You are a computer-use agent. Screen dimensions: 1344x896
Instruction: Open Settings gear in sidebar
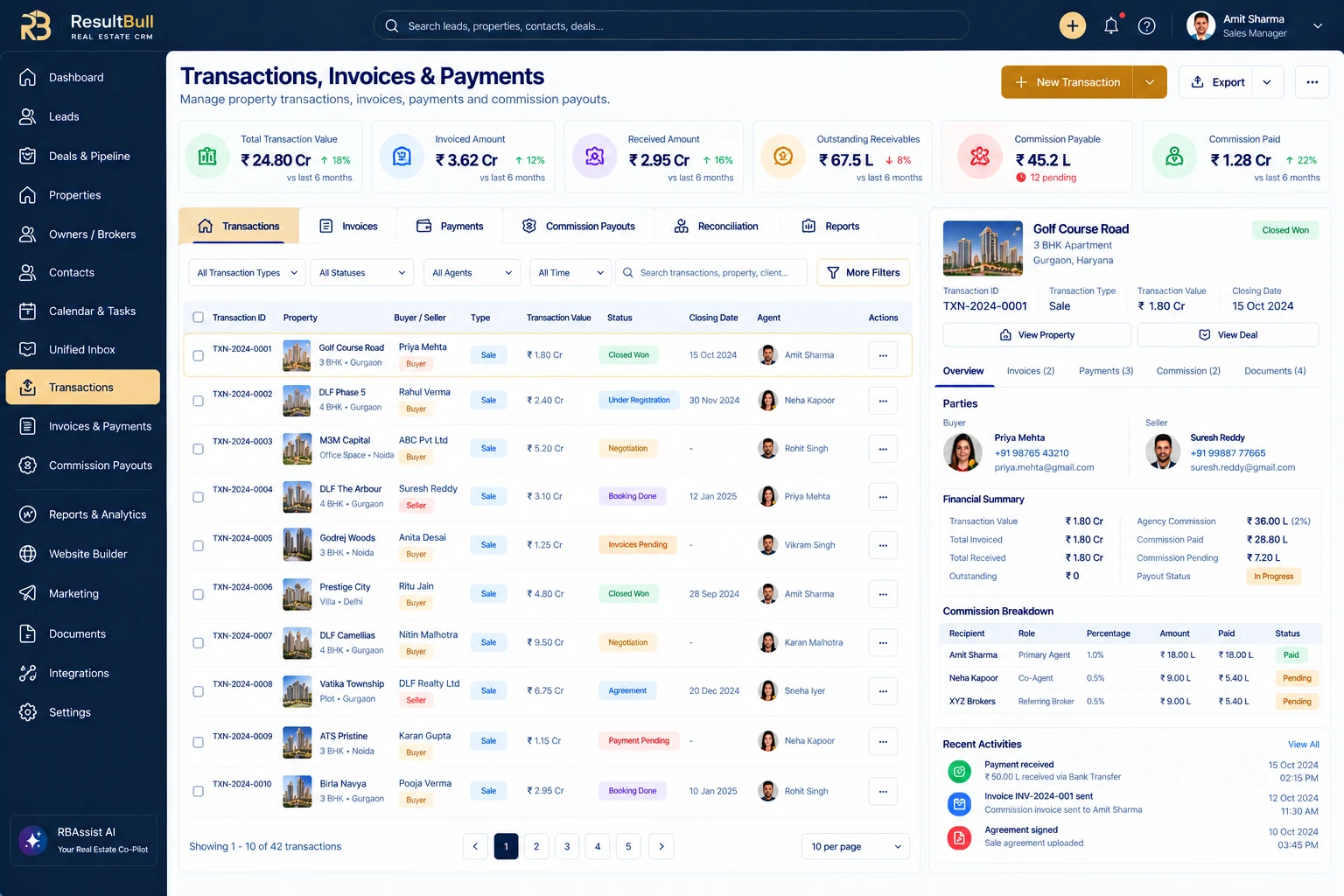(x=83, y=712)
